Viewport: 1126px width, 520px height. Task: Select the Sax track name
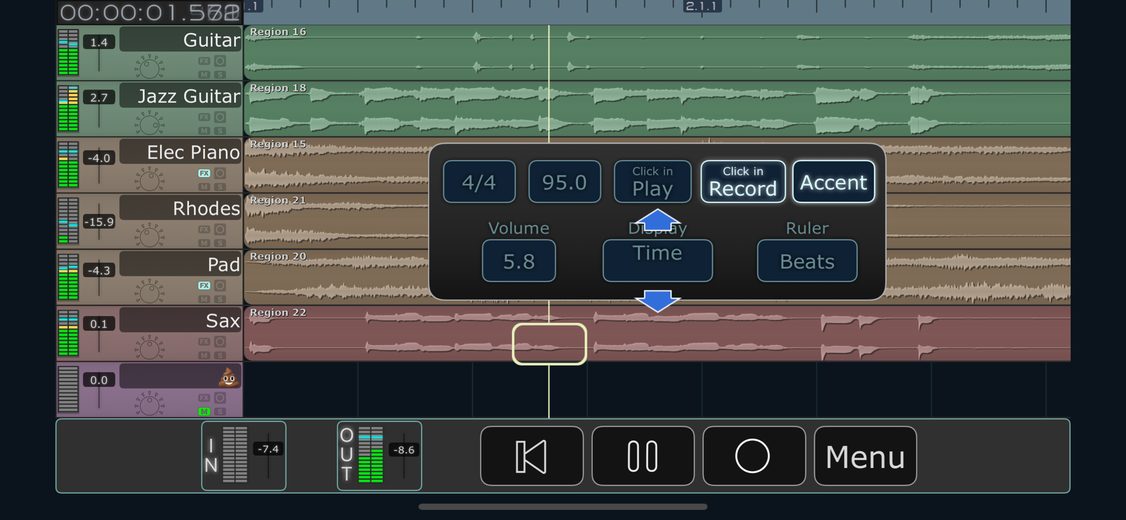pos(180,320)
